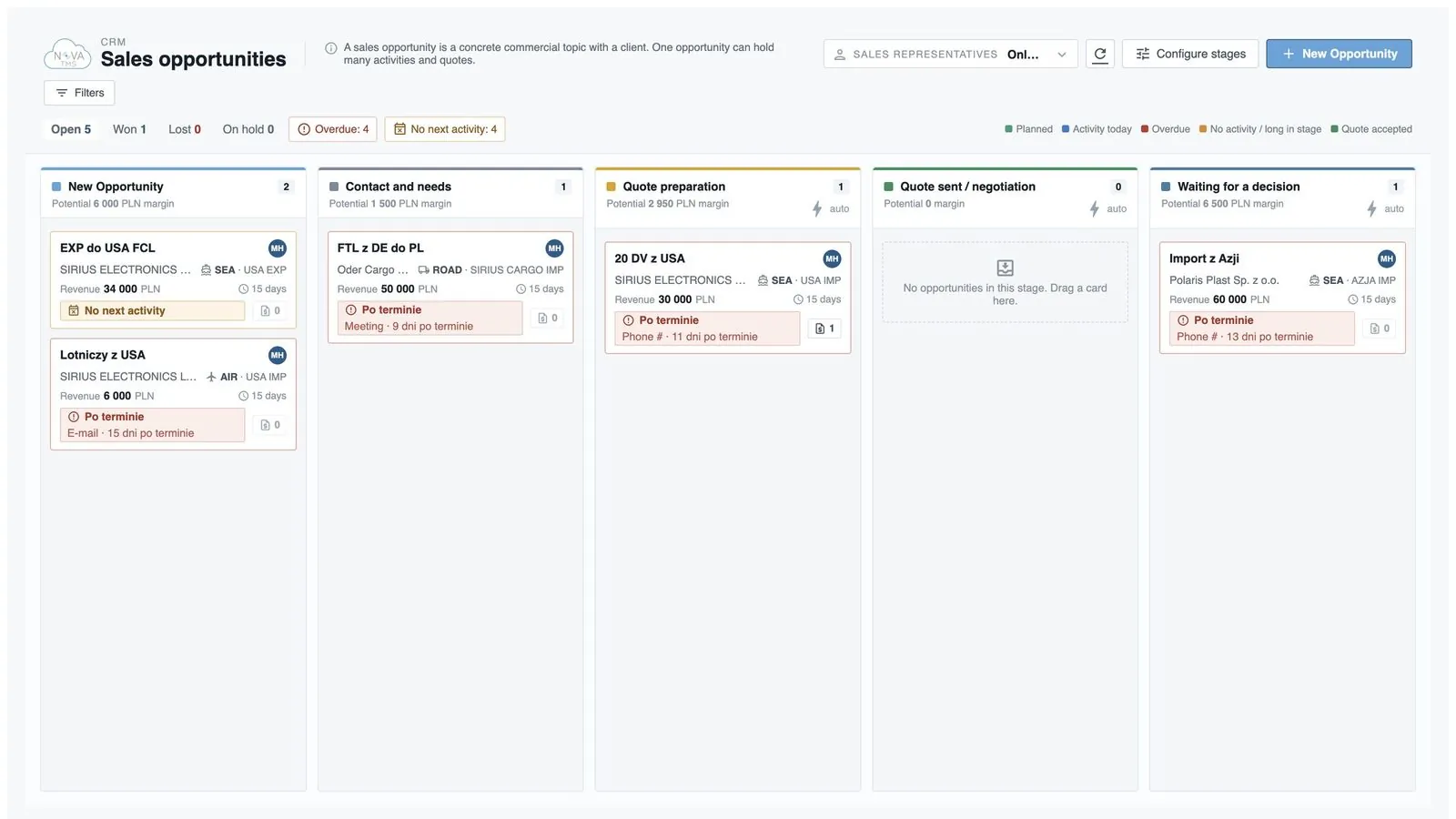
Task: Open the EXP do USA FCL card
Action: click(173, 279)
